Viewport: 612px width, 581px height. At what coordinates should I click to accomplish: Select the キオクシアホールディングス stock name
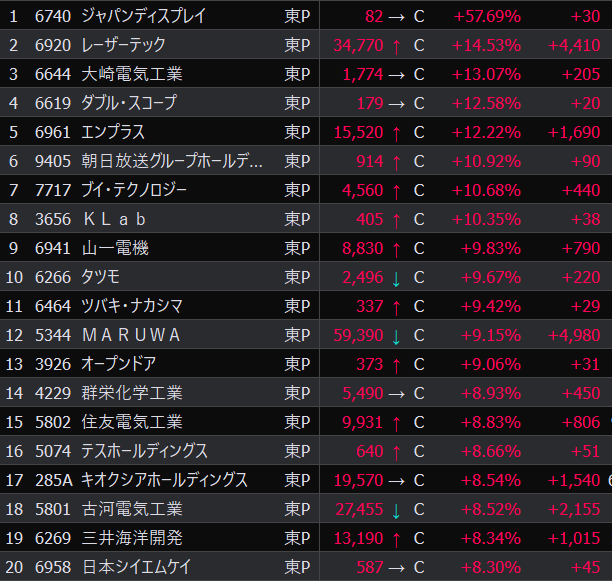click(164, 480)
